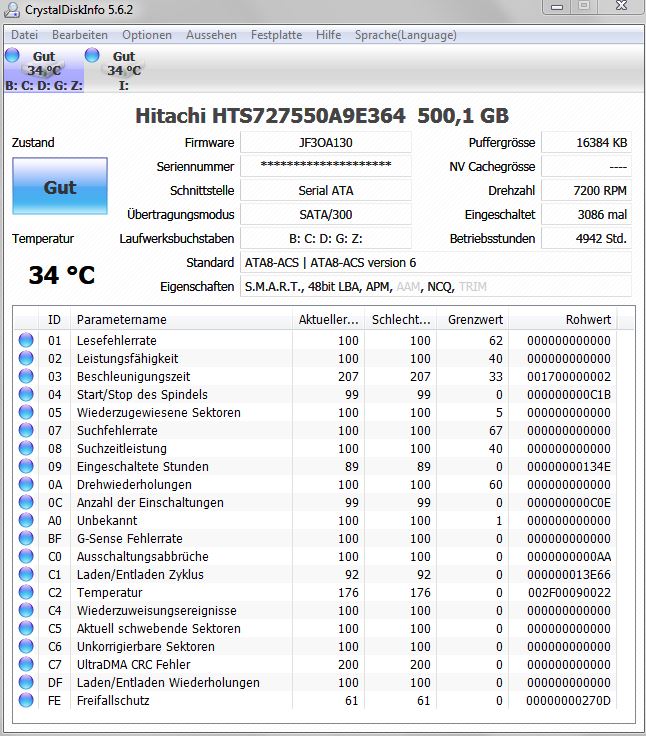Click the Eingeschaltet value 3086 mal

(586, 215)
